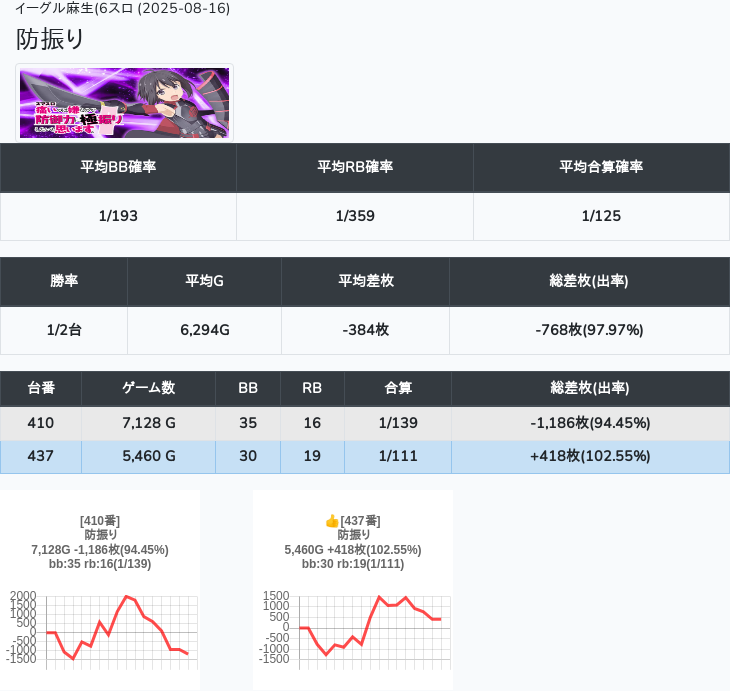
Task: Click the +418枚(102.55%) cell
Action: coord(589,456)
